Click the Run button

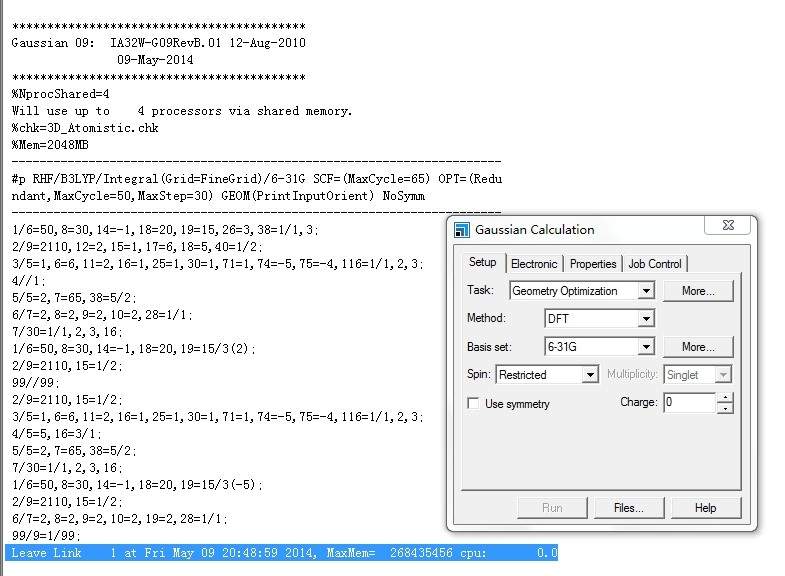(552, 508)
